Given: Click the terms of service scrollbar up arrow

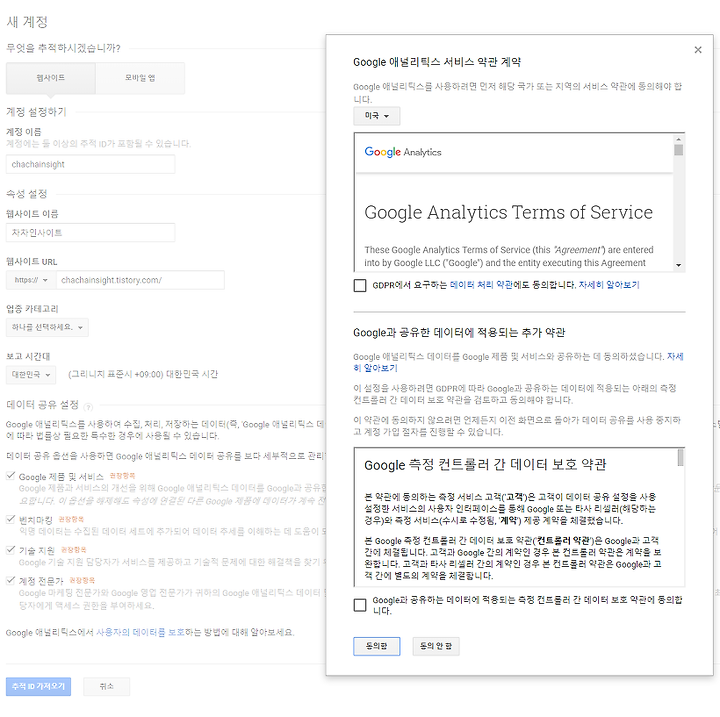Looking at the screenshot, I should click(679, 139).
